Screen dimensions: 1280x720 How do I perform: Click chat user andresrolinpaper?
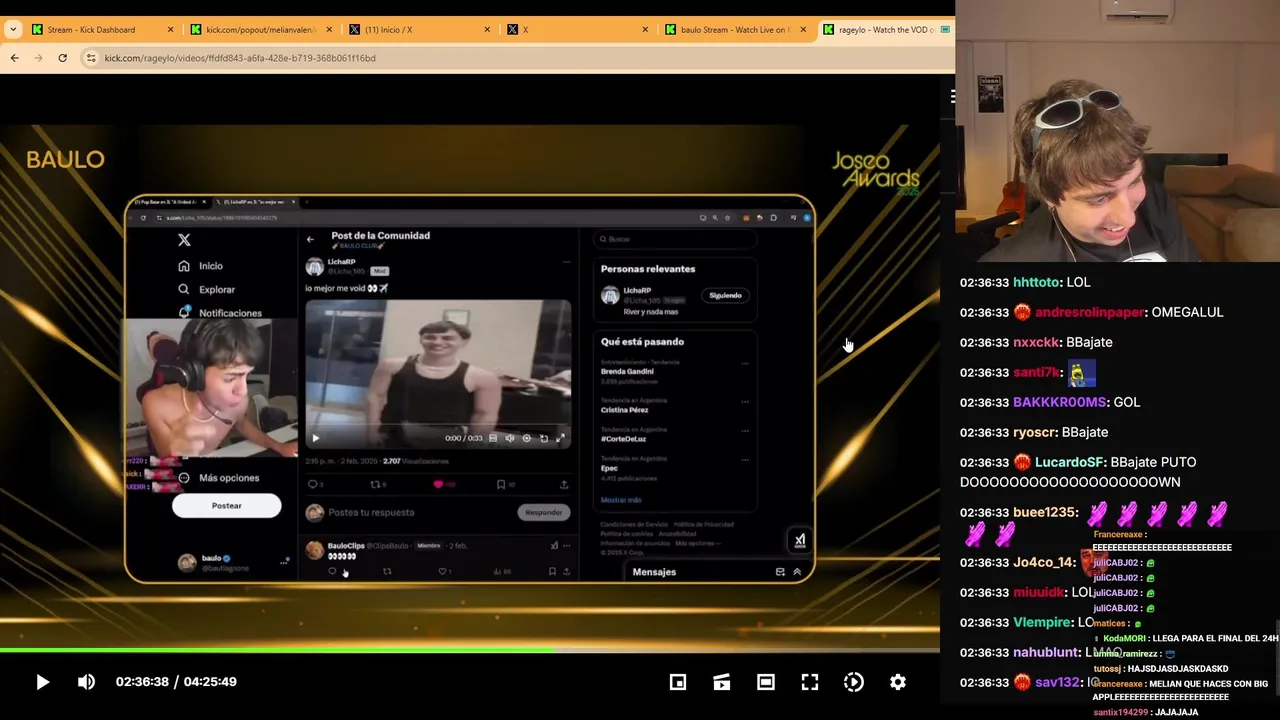tap(1089, 312)
